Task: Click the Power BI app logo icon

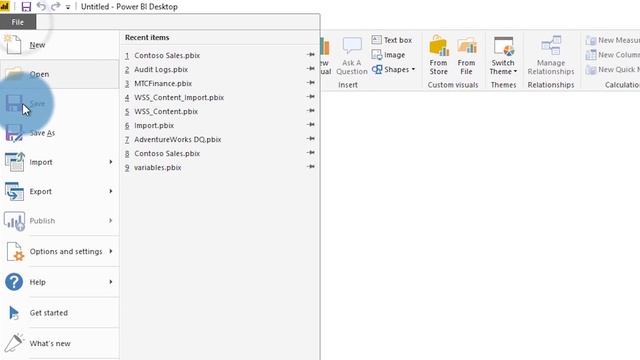Action: [4, 6]
